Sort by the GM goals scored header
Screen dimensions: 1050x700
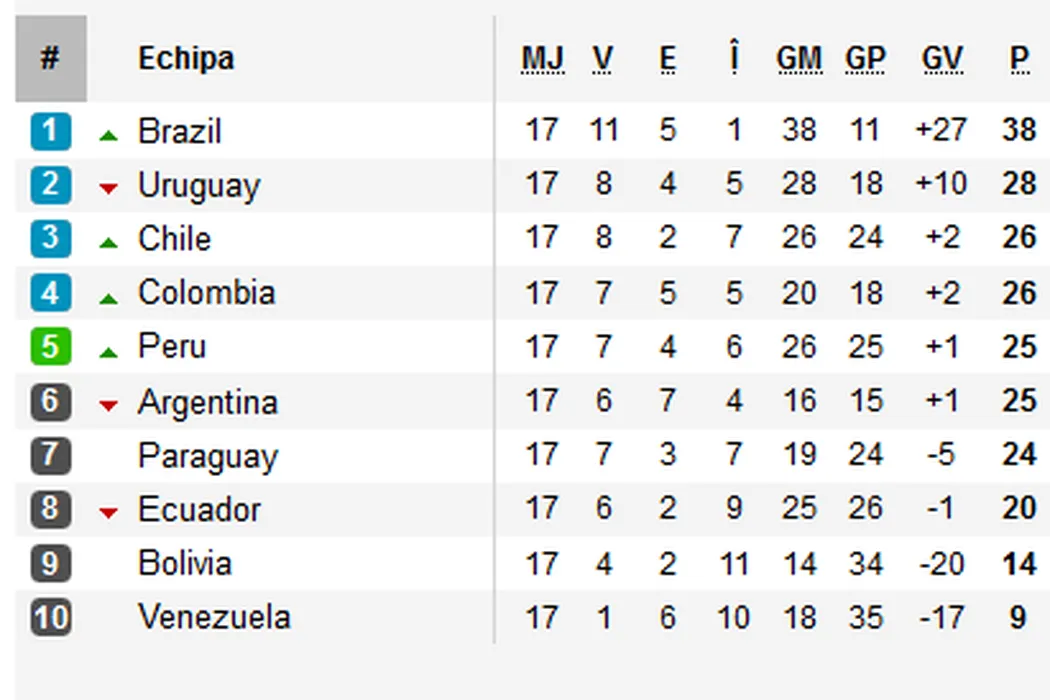tap(798, 60)
